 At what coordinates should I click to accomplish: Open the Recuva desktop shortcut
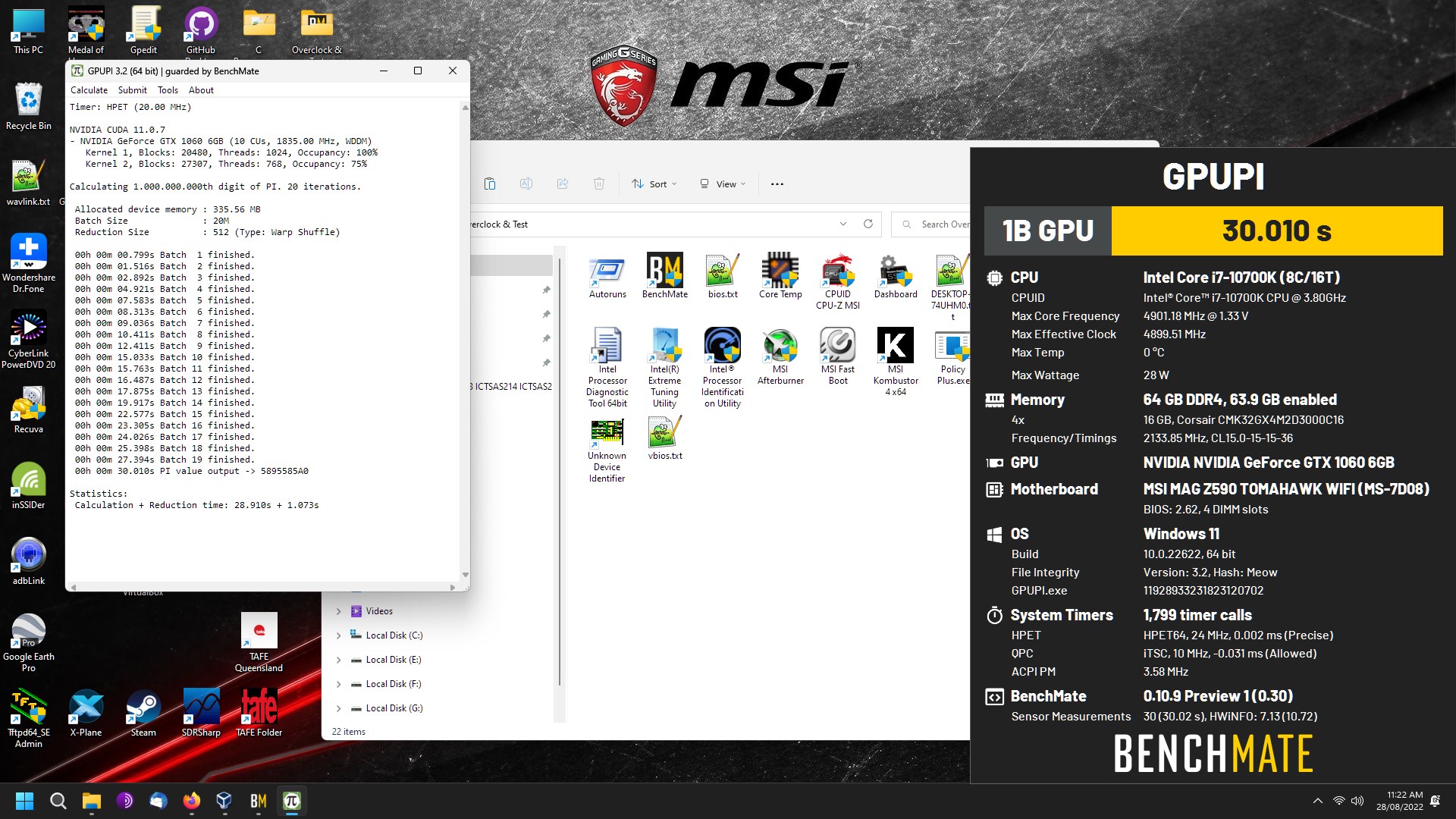point(28,410)
